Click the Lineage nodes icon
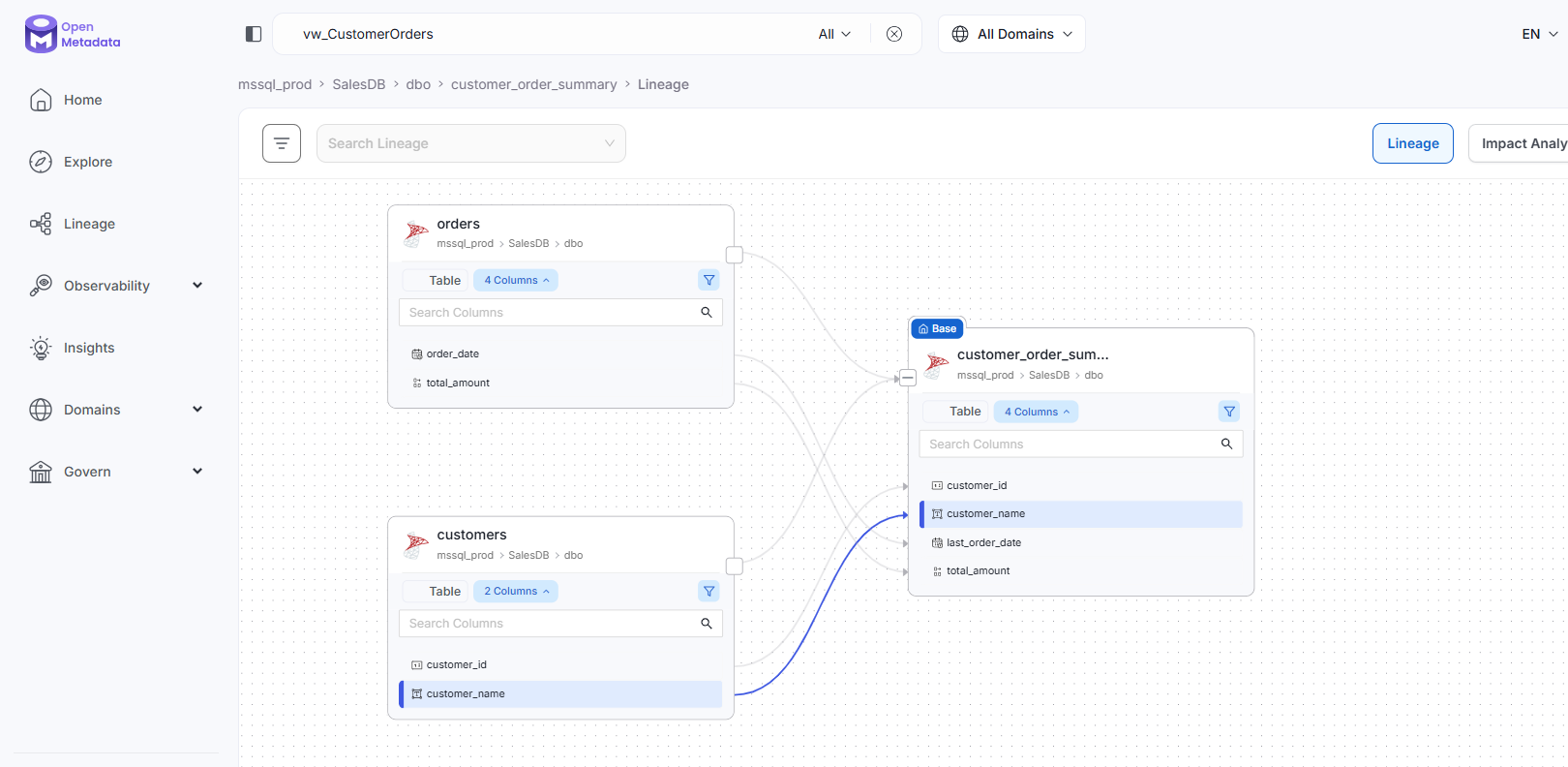This screenshot has width=1568, height=767. [41, 224]
